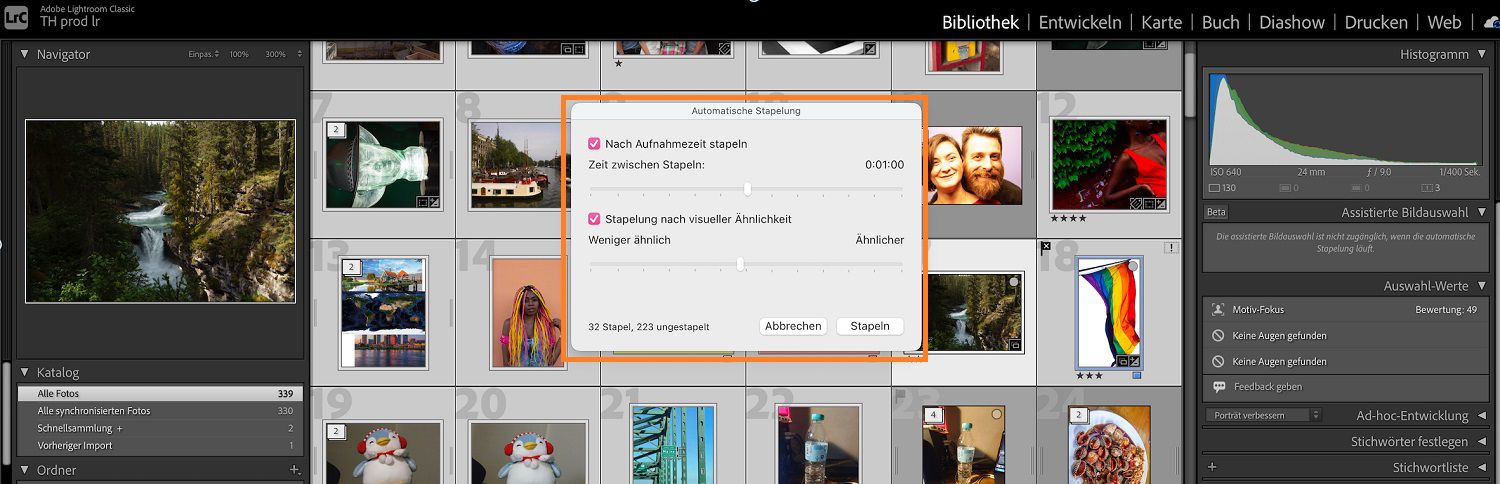Image resolution: width=1500 pixels, height=484 pixels.
Task: Expand the Ad-hoc-Entwicklung panel
Action: point(1481,415)
